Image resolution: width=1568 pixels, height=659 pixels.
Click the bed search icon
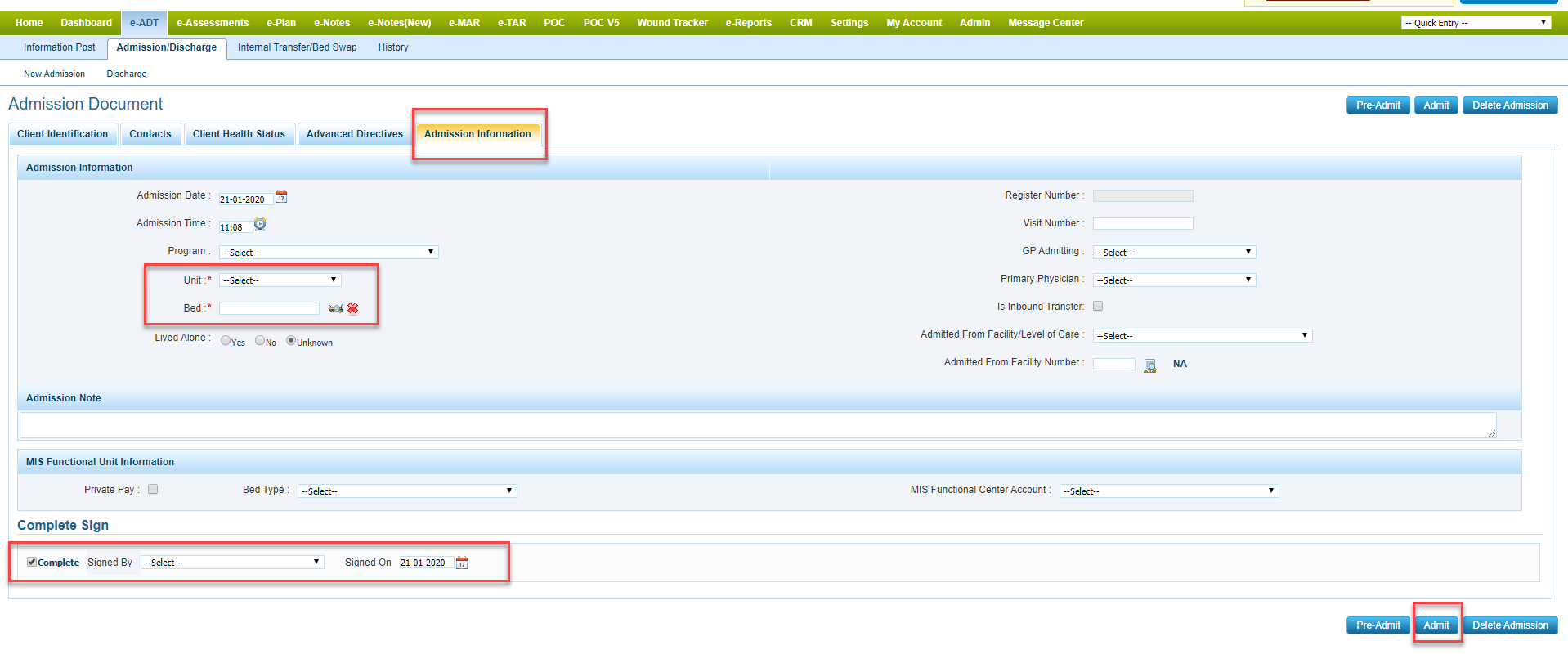[x=335, y=308]
